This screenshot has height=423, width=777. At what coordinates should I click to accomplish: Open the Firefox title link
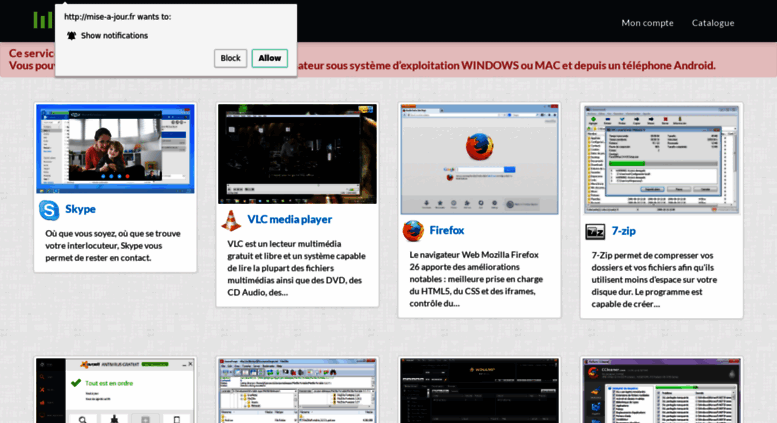click(446, 230)
